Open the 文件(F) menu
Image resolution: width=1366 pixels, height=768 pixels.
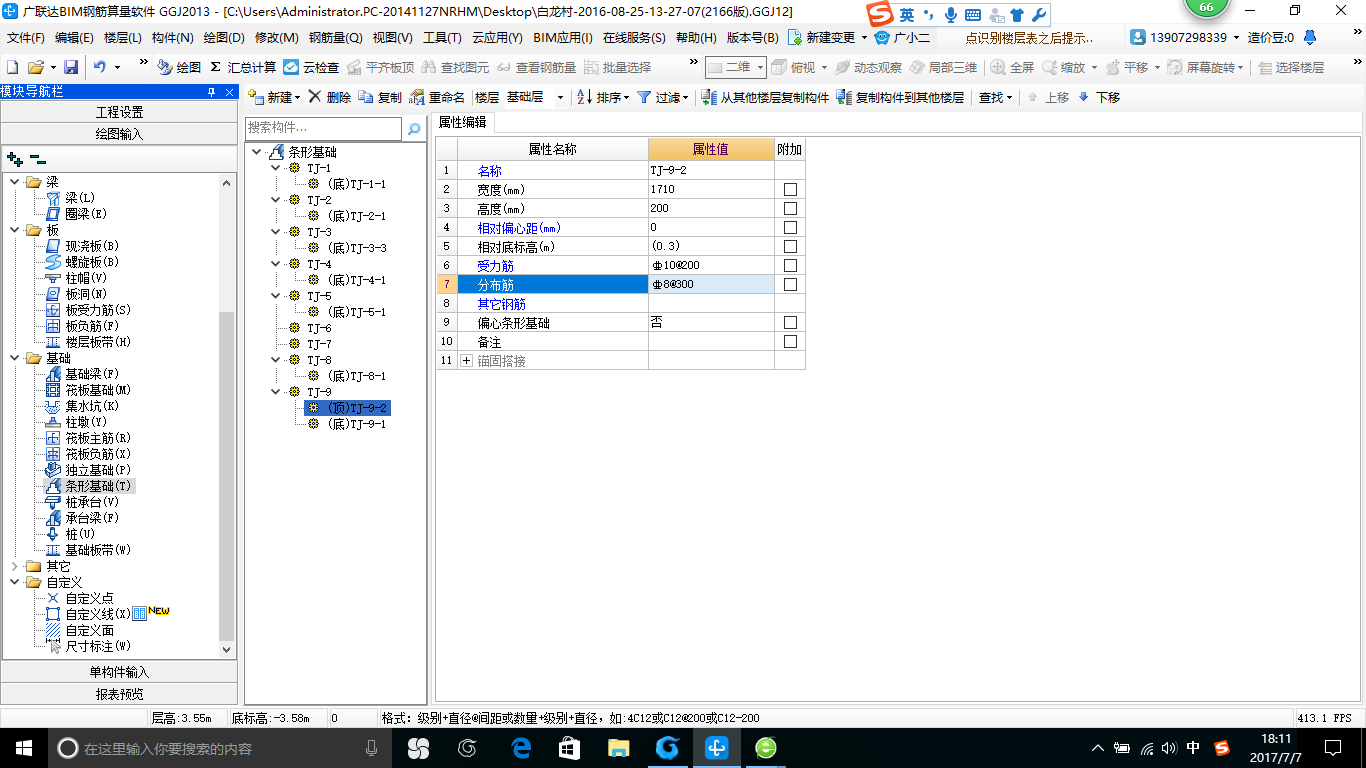26,38
